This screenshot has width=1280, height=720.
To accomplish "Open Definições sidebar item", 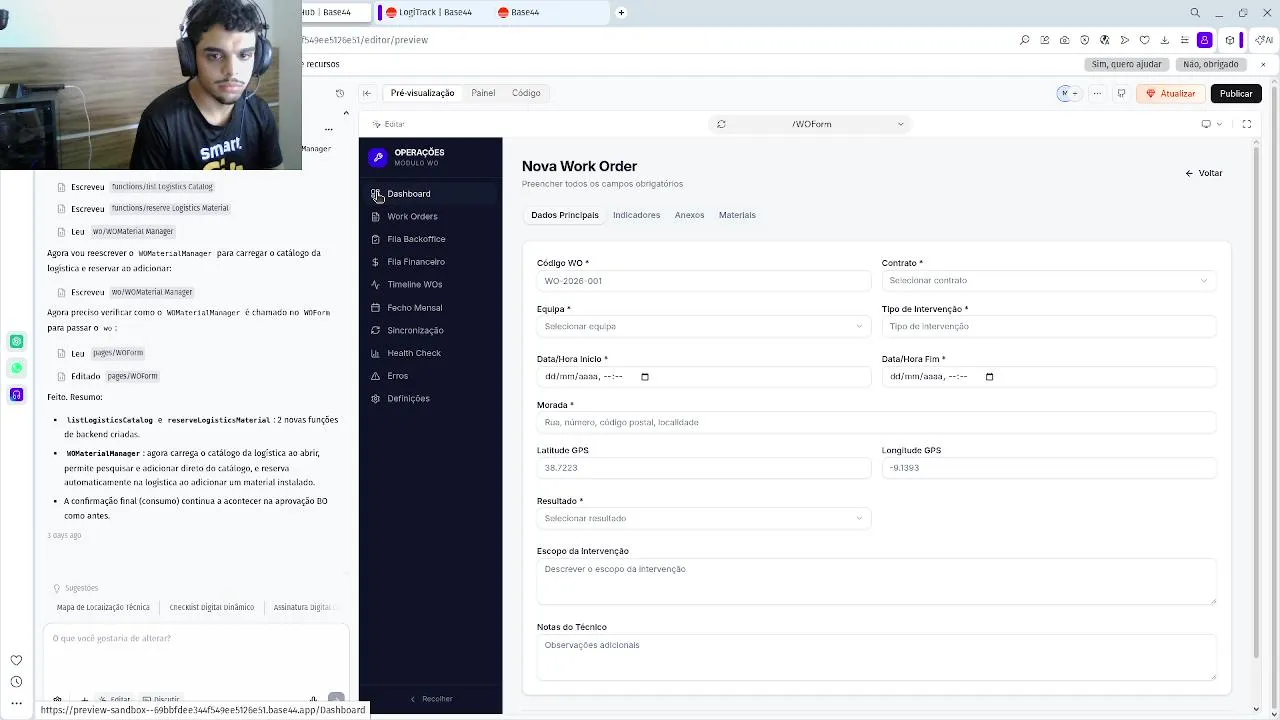I will click(x=431, y=398).
